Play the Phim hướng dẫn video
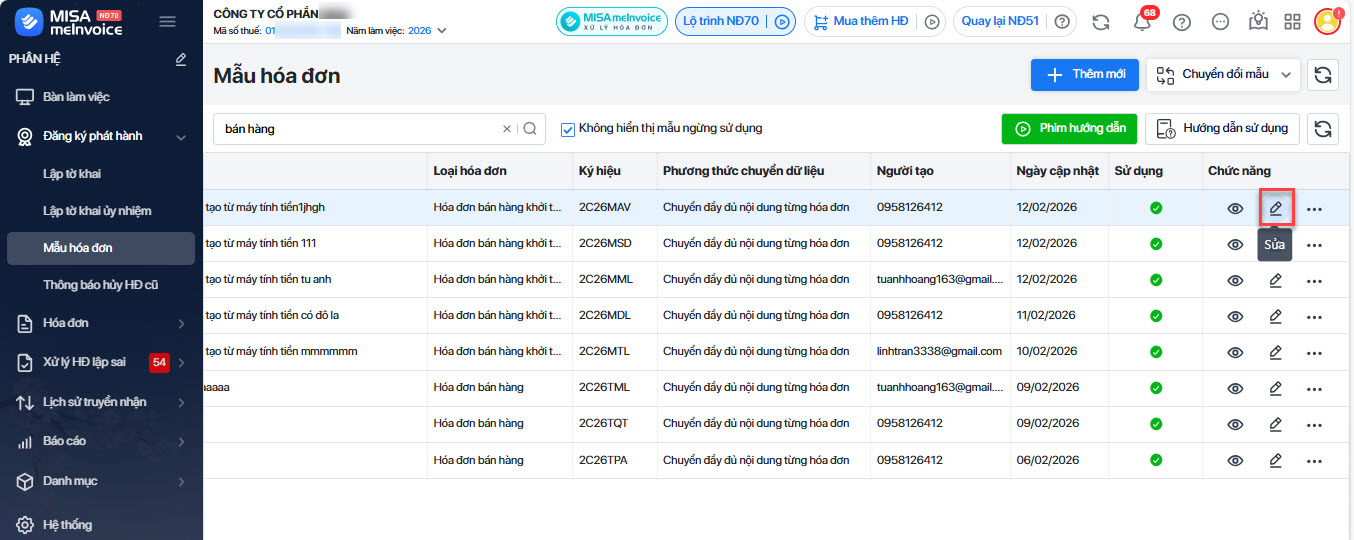 tap(1069, 129)
